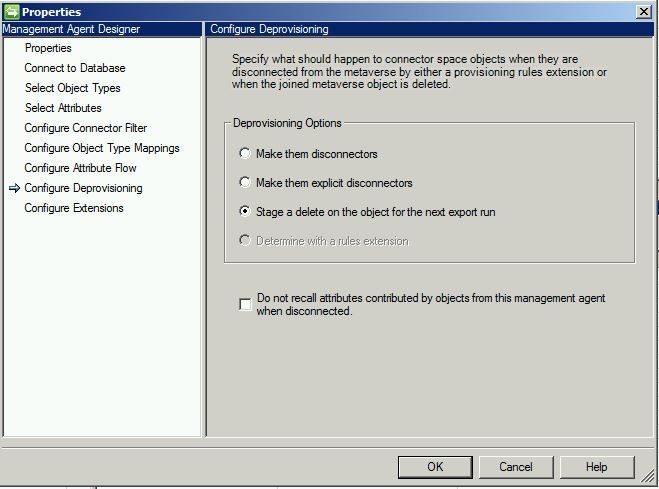Click the Properties window title icon
Image resolution: width=659 pixels, height=489 pixels.
(11, 12)
